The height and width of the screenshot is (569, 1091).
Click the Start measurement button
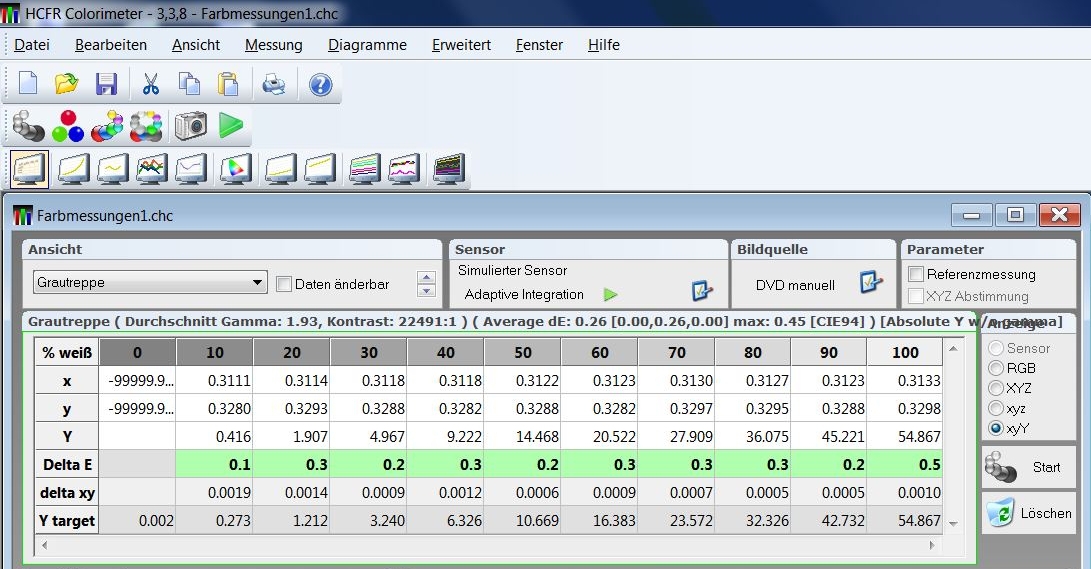coord(1028,467)
